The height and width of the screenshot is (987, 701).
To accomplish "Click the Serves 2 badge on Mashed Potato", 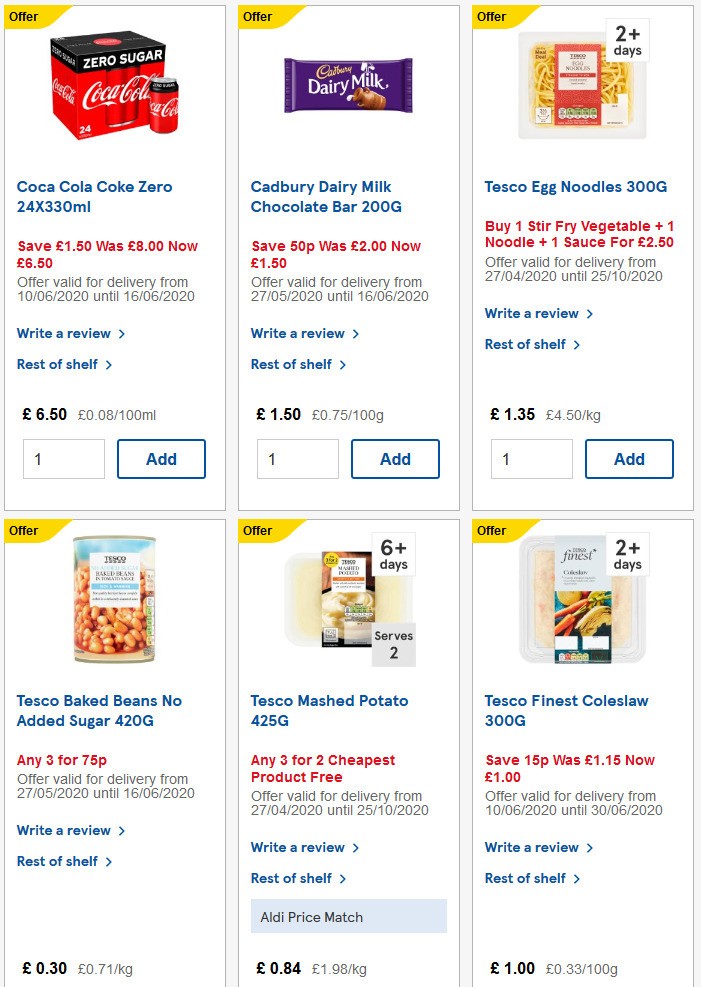I will (x=393, y=641).
